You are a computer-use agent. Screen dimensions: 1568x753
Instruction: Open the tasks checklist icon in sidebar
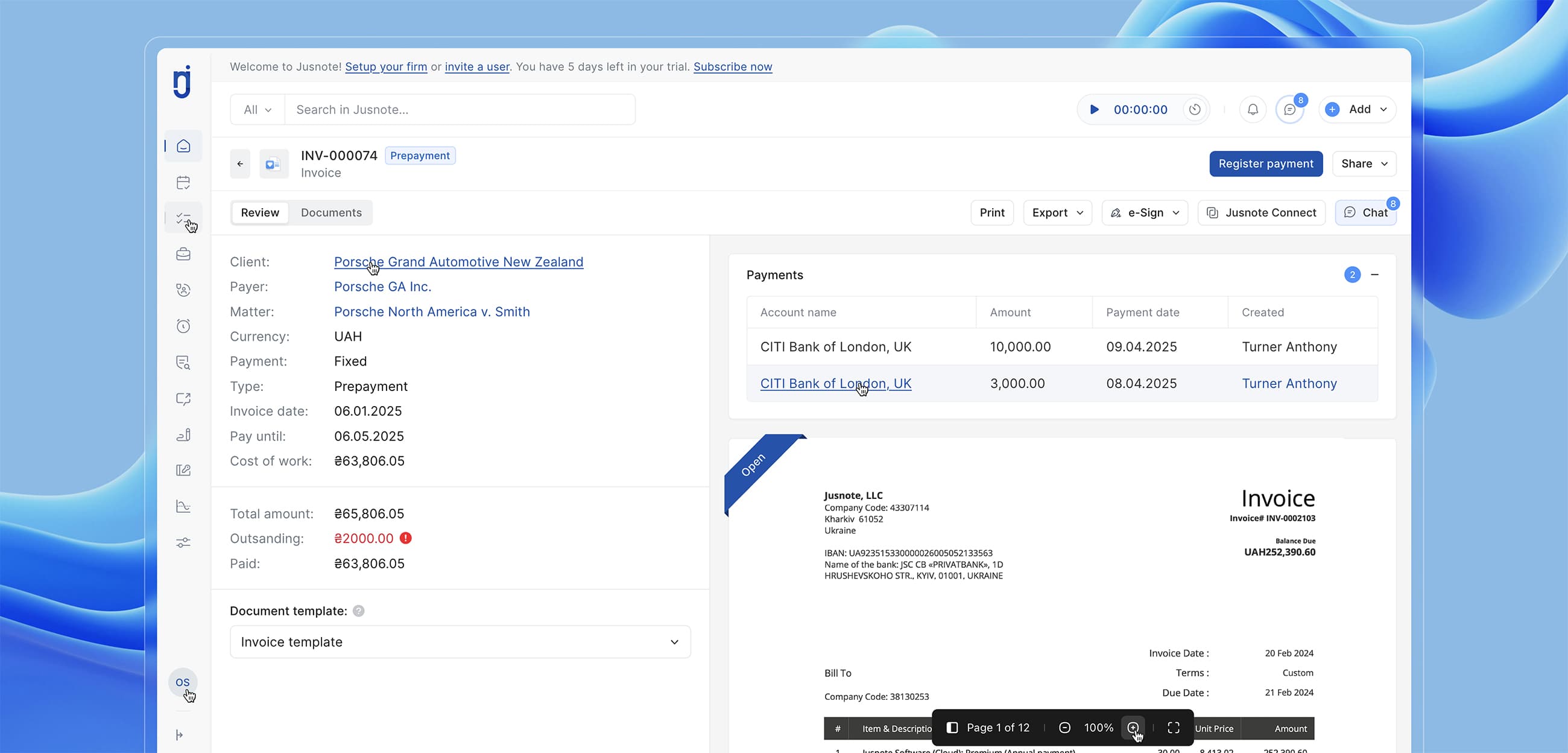pos(183,218)
